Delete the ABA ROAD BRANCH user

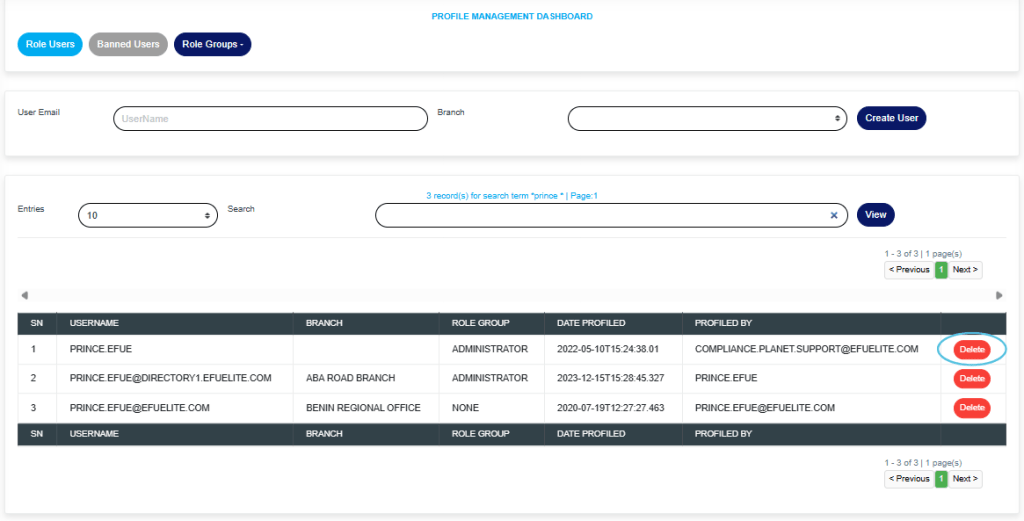tap(971, 378)
